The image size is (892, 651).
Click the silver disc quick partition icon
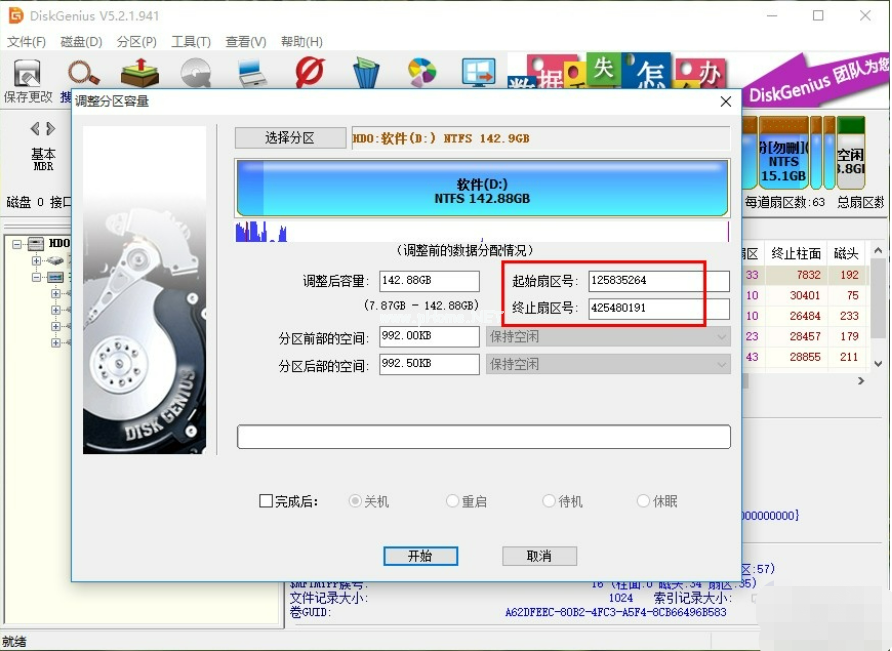196,73
